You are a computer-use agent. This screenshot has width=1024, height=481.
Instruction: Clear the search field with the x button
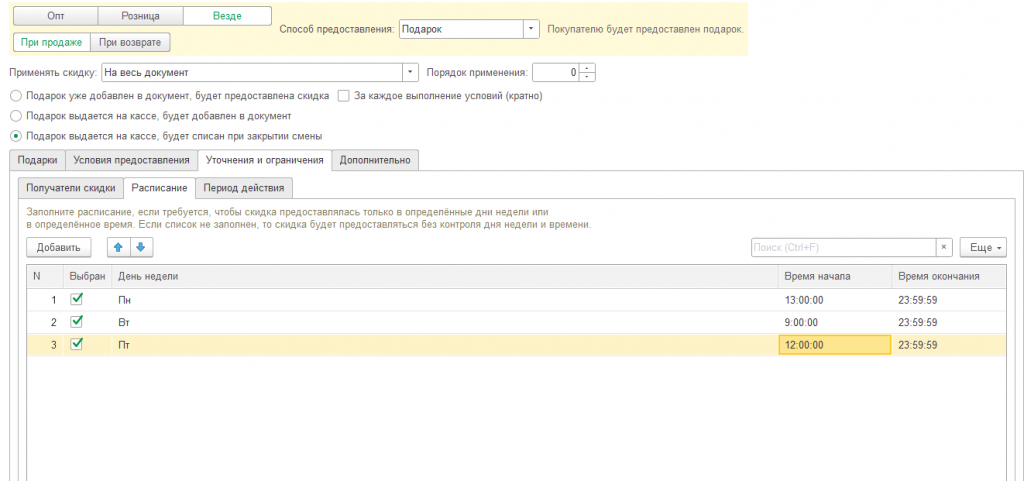944,247
